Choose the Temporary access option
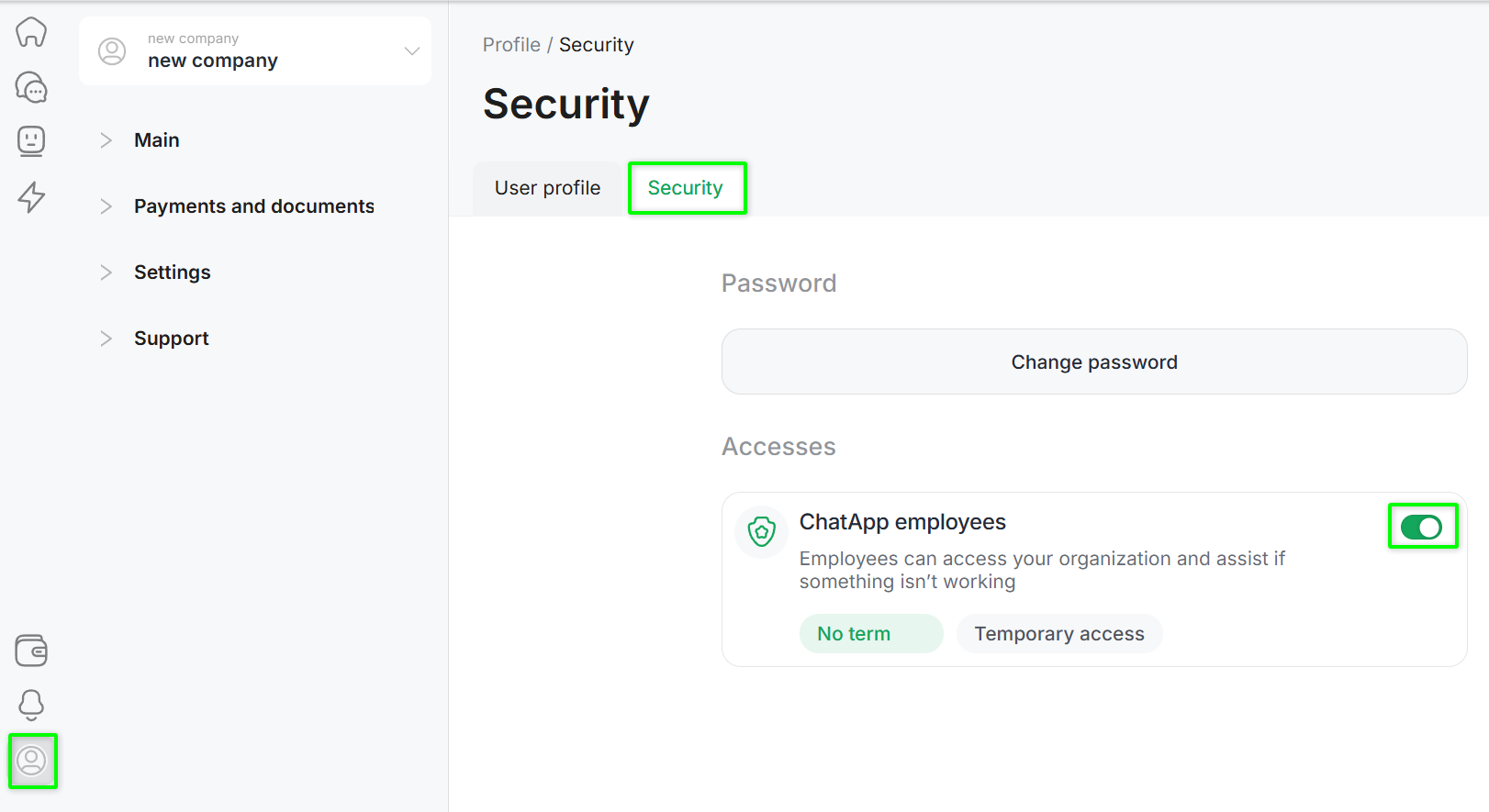The width and height of the screenshot is (1489, 812). click(1058, 634)
